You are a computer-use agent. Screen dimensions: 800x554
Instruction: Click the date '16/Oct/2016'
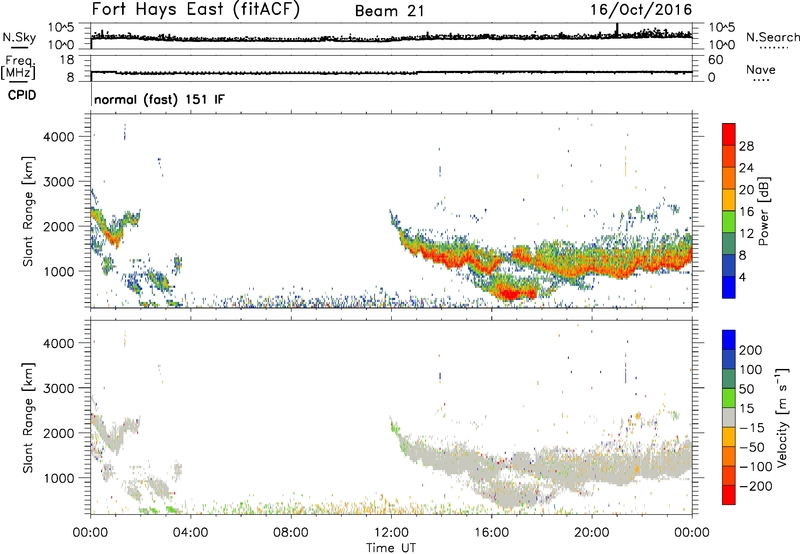641,10
